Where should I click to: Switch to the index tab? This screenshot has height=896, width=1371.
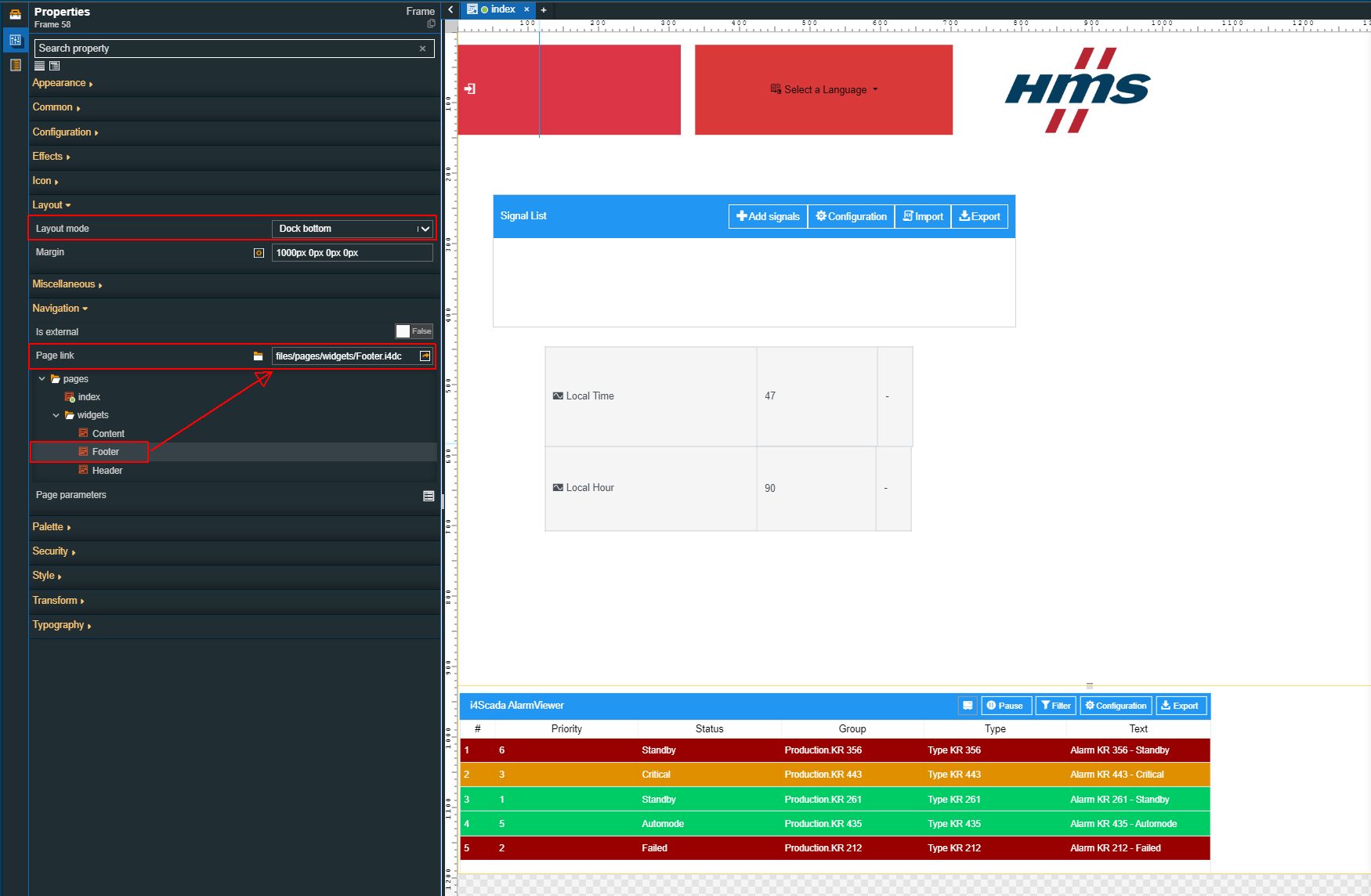pyautogui.click(x=497, y=9)
